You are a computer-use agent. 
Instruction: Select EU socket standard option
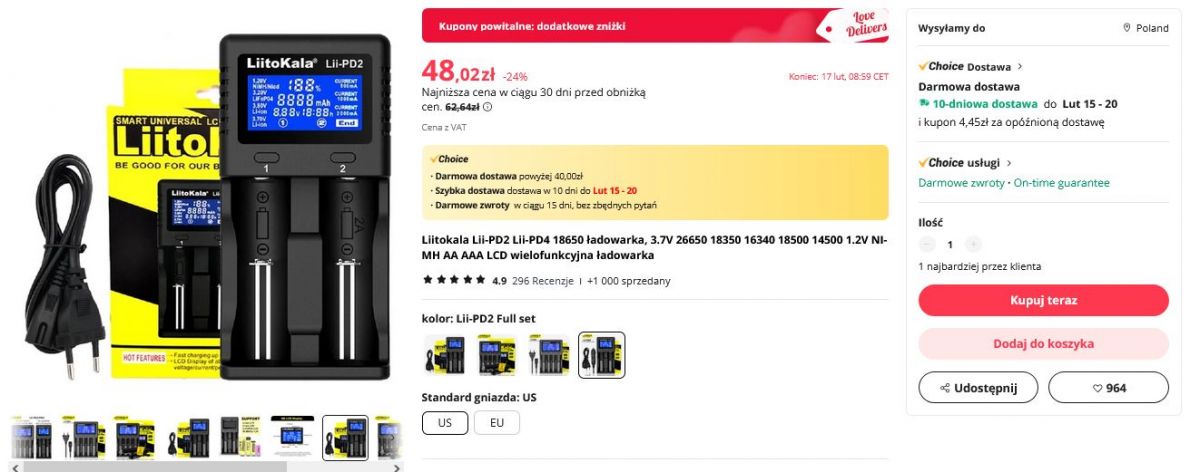(x=497, y=423)
